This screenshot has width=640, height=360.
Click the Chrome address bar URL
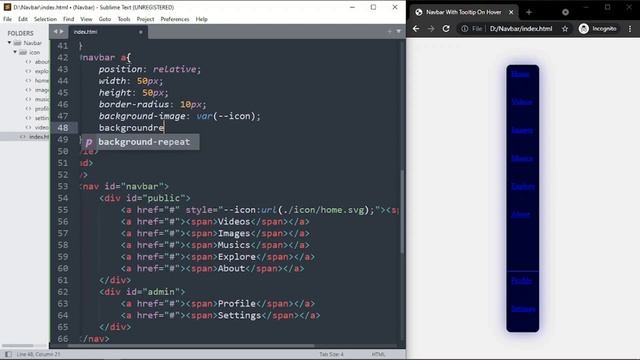click(521, 29)
